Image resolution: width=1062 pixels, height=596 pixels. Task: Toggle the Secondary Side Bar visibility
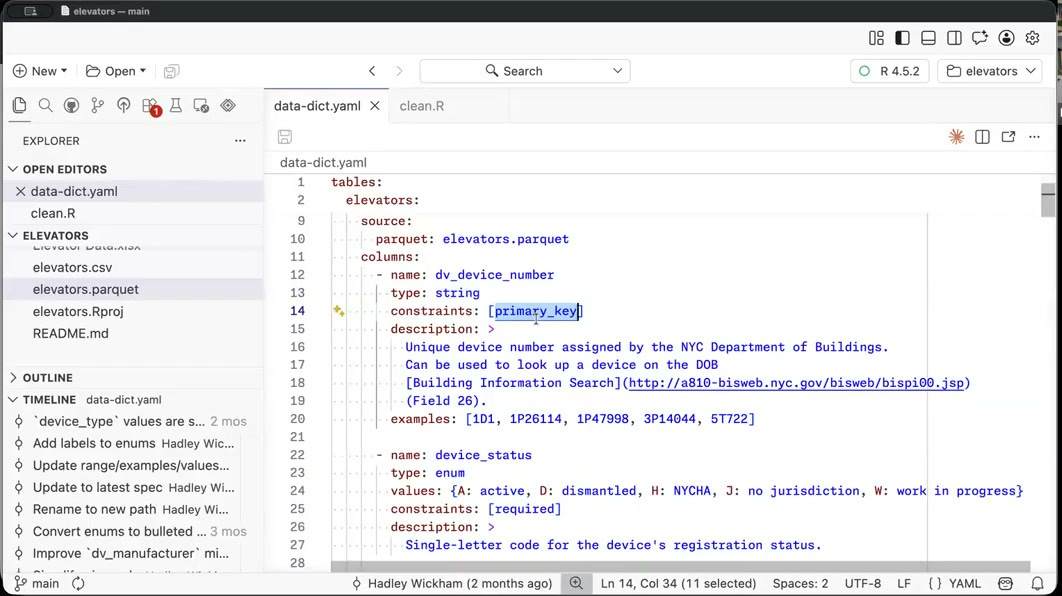pyautogui.click(x=954, y=38)
